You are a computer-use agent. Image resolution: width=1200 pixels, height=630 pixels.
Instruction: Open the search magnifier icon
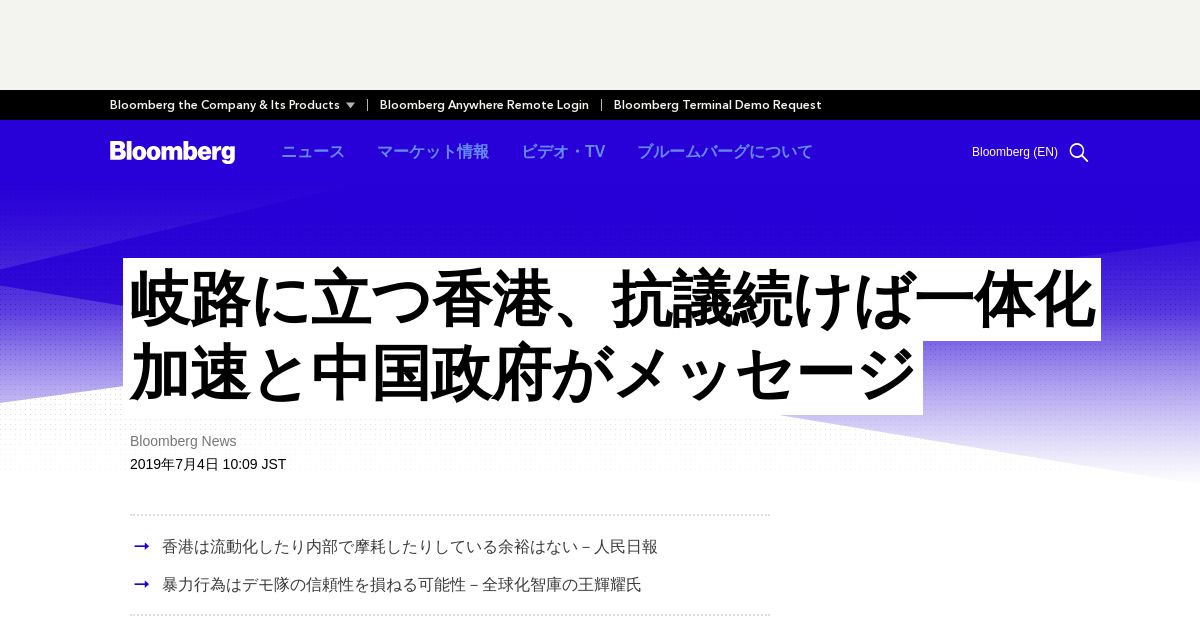1079,152
